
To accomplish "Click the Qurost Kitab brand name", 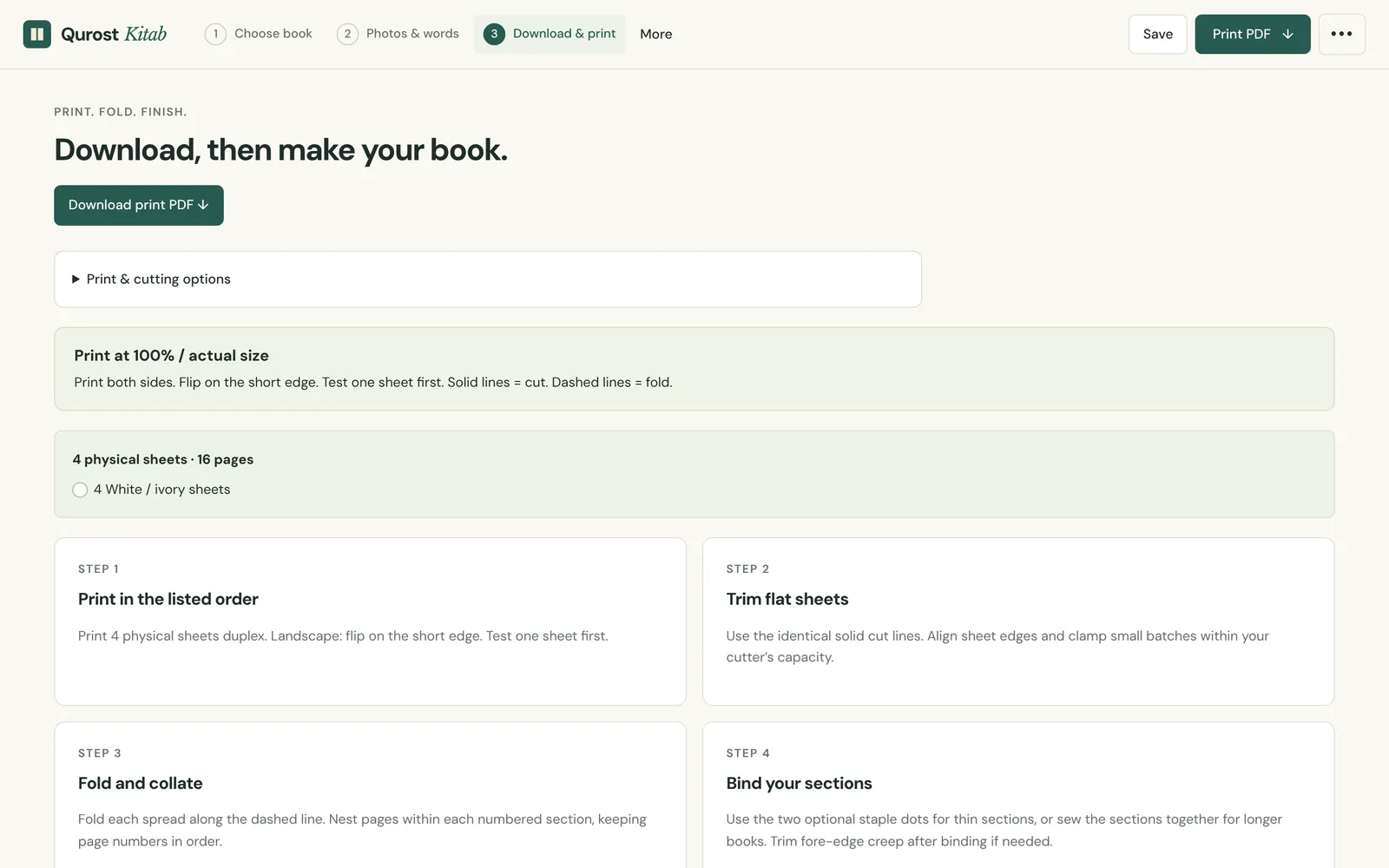I will (x=114, y=34).
